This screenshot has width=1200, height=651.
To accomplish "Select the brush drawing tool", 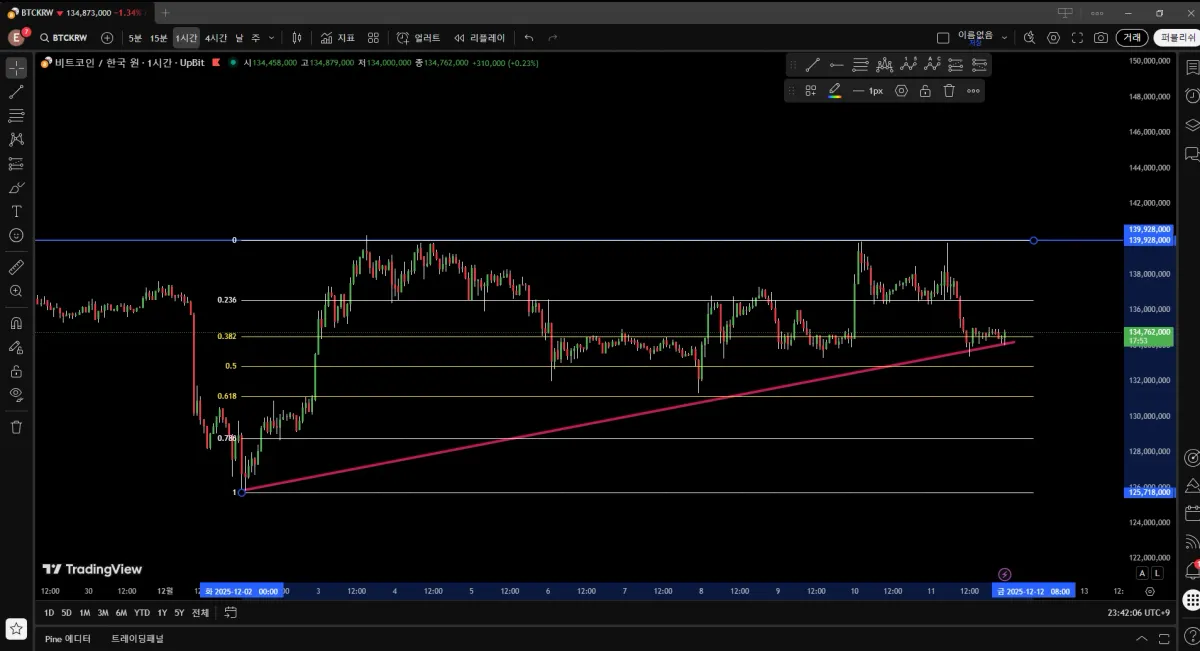I will [16, 188].
